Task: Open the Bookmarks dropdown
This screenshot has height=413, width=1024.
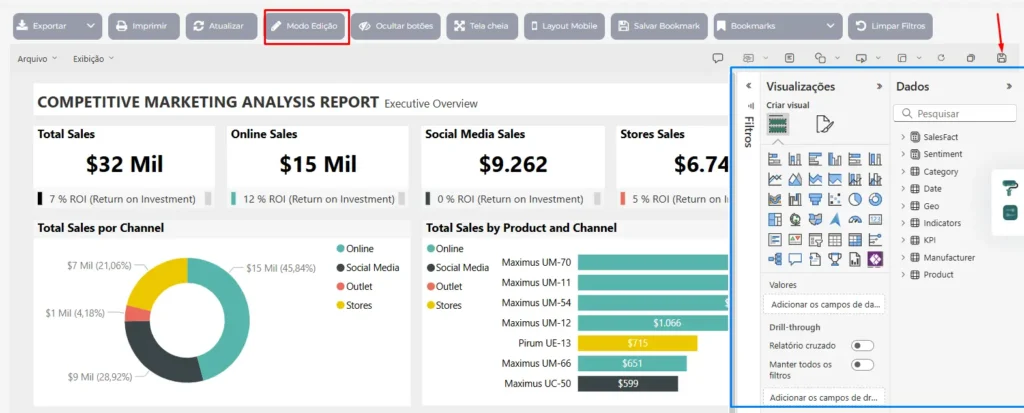Action: [777, 26]
